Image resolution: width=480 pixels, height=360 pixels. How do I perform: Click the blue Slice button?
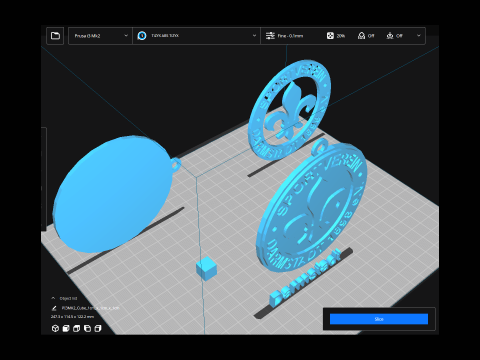(379, 319)
